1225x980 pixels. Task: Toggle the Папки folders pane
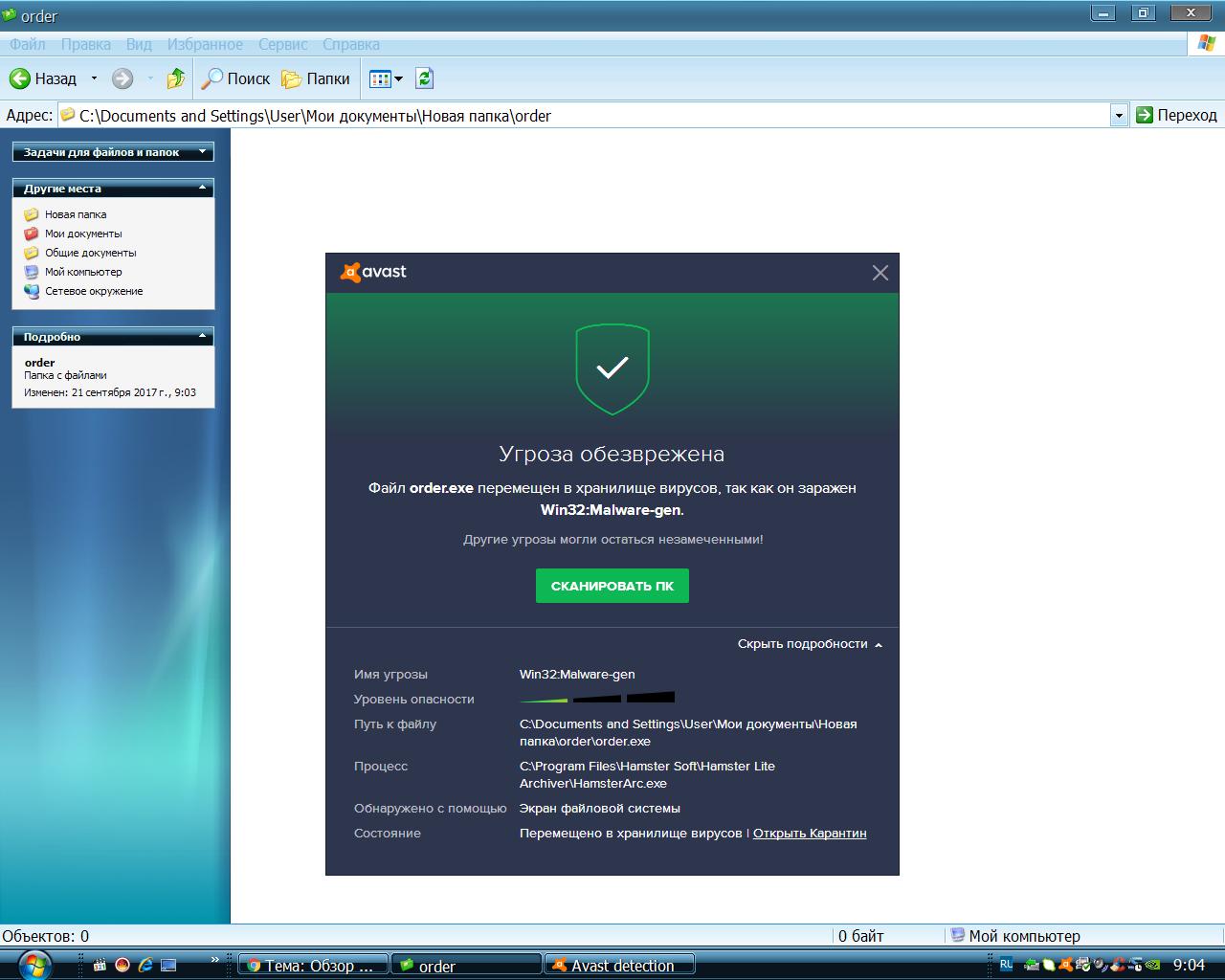click(316, 78)
